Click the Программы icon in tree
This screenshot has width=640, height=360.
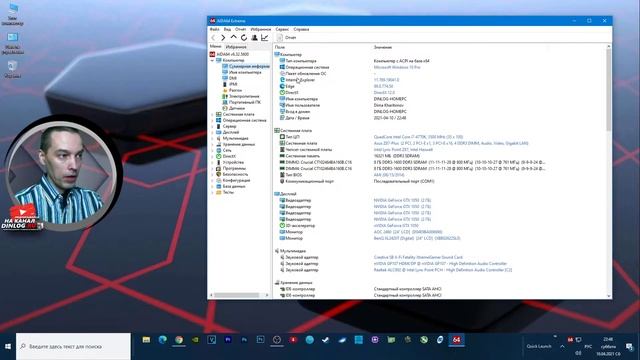click(x=219, y=168)
